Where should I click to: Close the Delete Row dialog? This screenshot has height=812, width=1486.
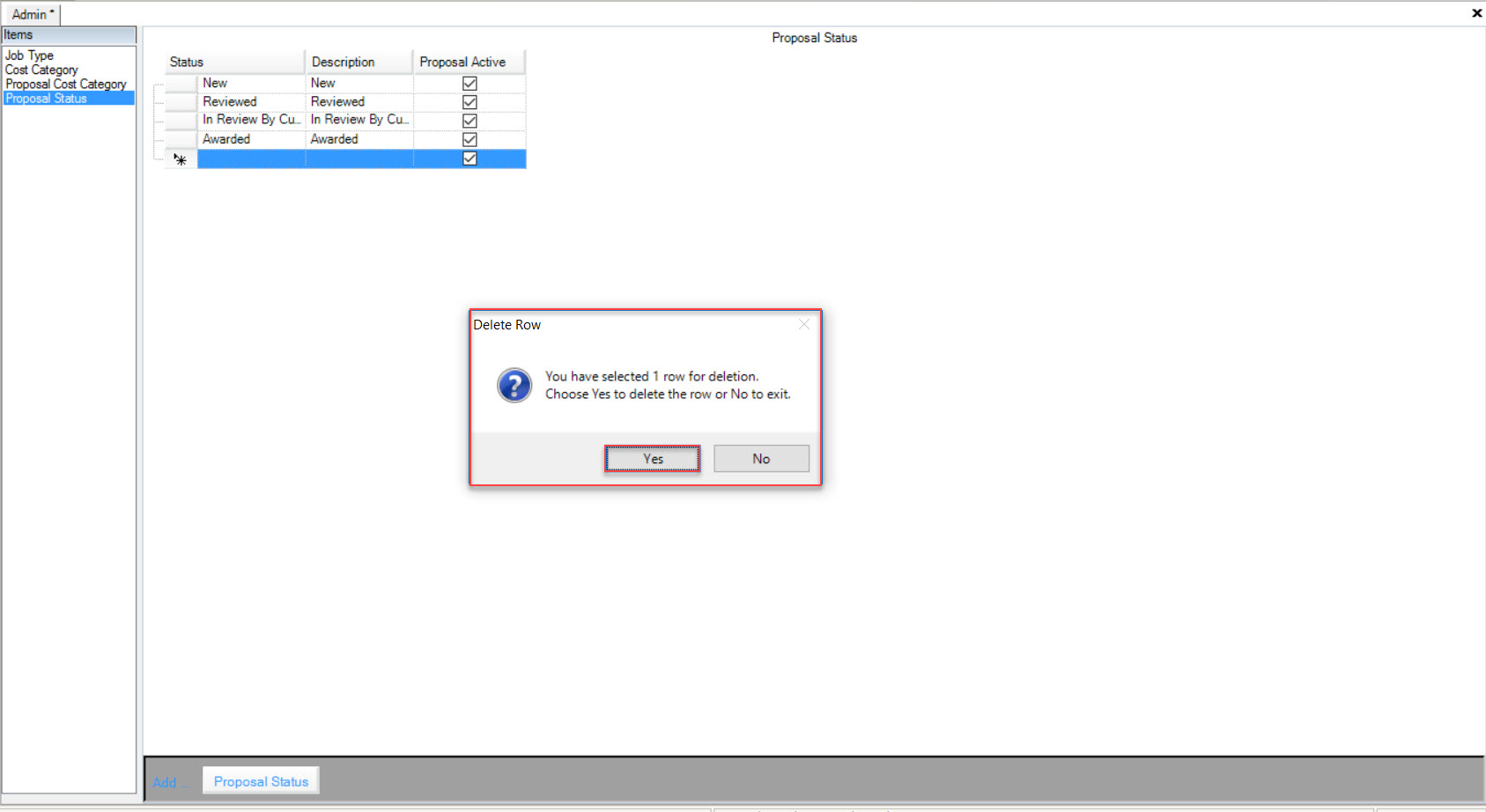pyautogui.click(x=804, y=324)
